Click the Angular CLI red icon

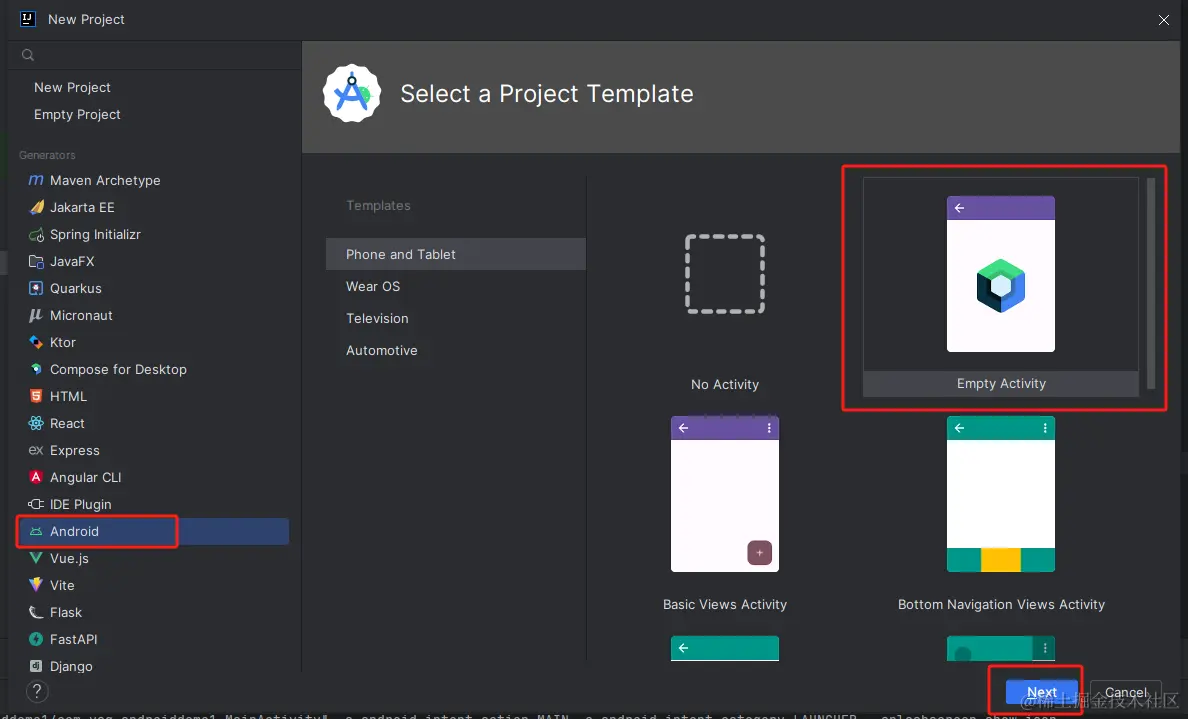[36, 477]
